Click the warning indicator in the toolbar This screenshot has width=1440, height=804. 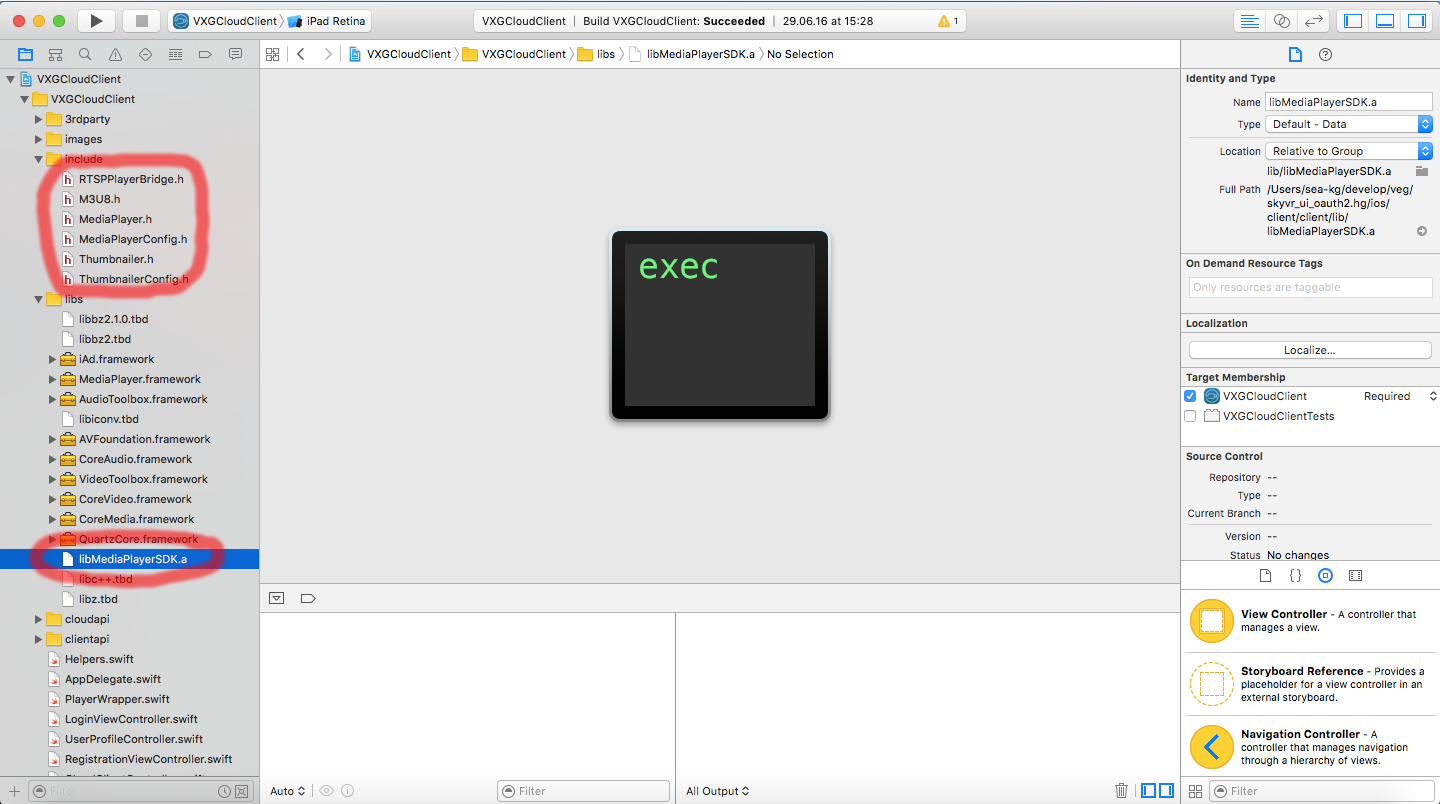point(948,21)
